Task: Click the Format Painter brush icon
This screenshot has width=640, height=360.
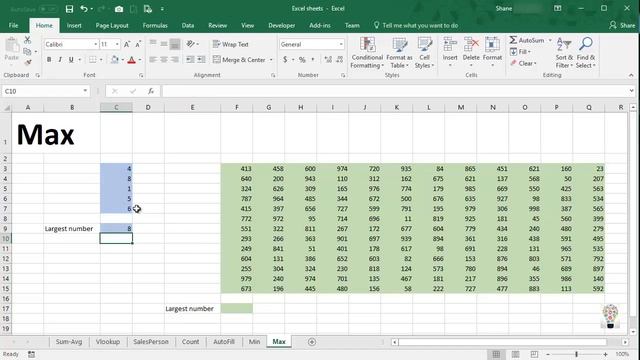Action: [27, 62]
